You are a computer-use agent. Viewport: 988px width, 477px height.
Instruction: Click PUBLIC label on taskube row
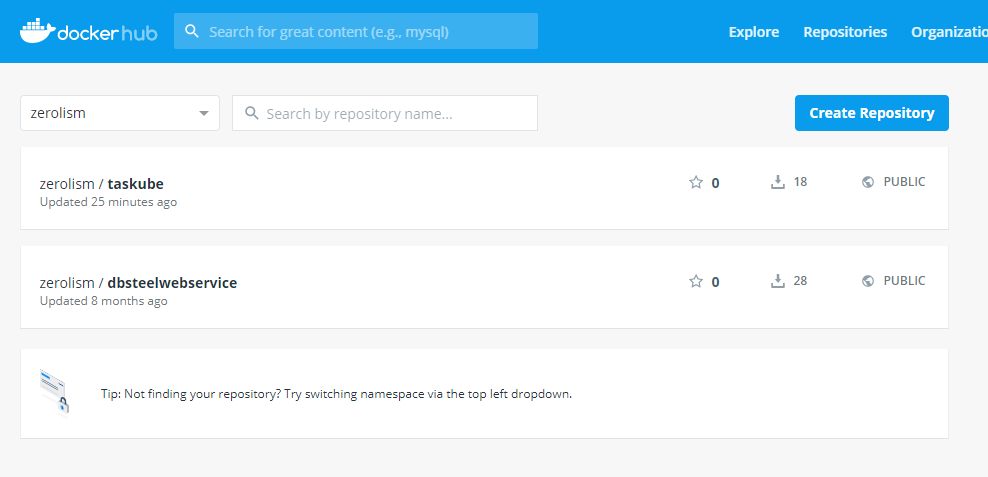click(x=904, y=182)
